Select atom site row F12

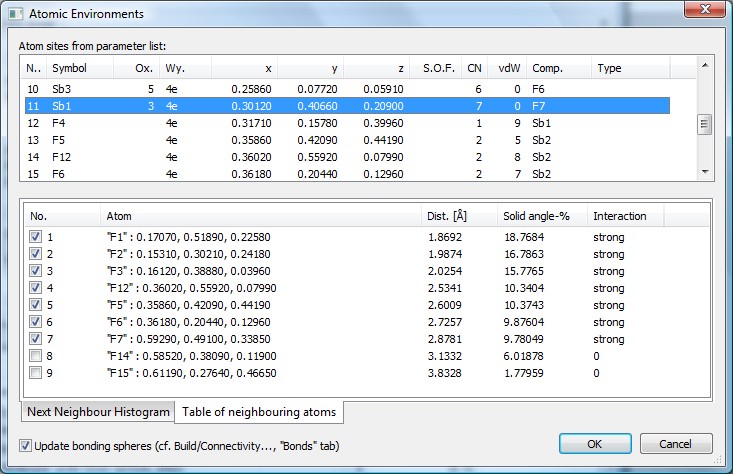click(347, 157)
